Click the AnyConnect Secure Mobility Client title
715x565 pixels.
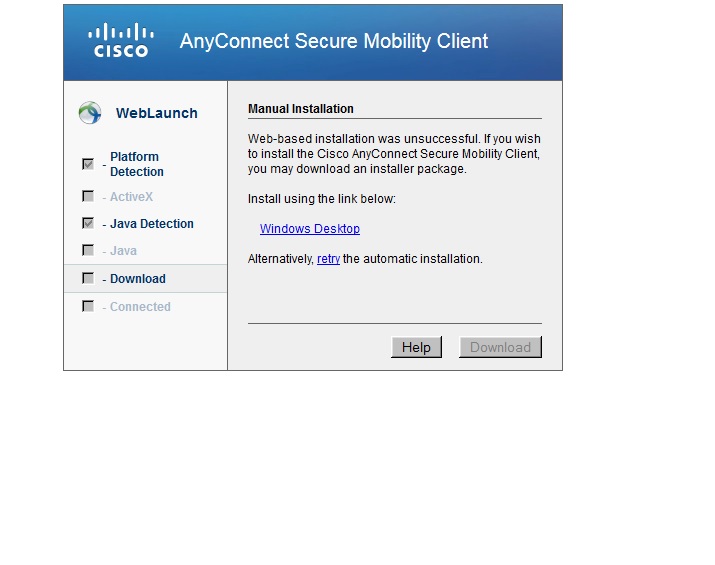[334, 41]
